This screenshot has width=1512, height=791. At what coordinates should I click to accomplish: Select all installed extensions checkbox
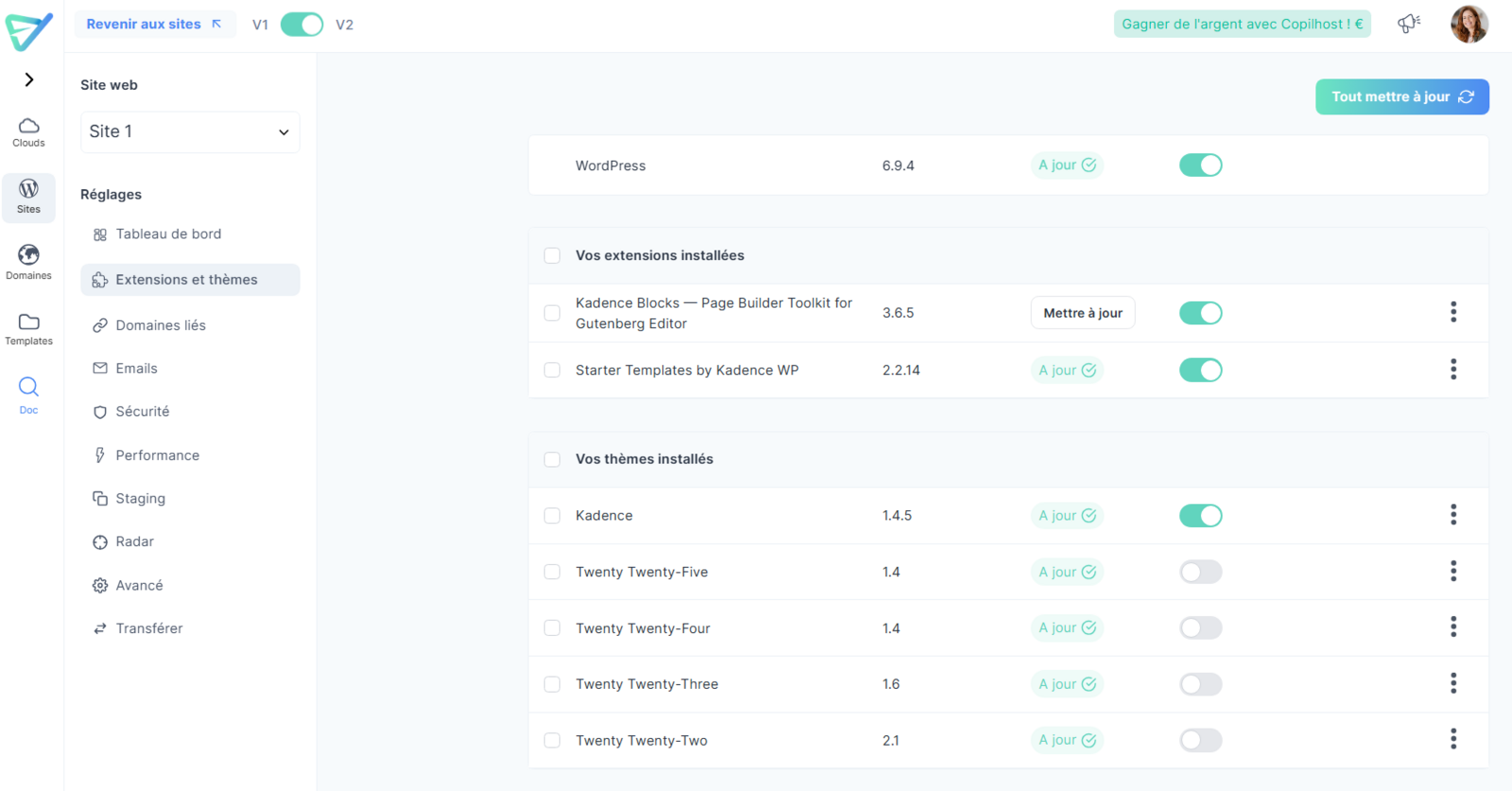(x=552, y=255)
